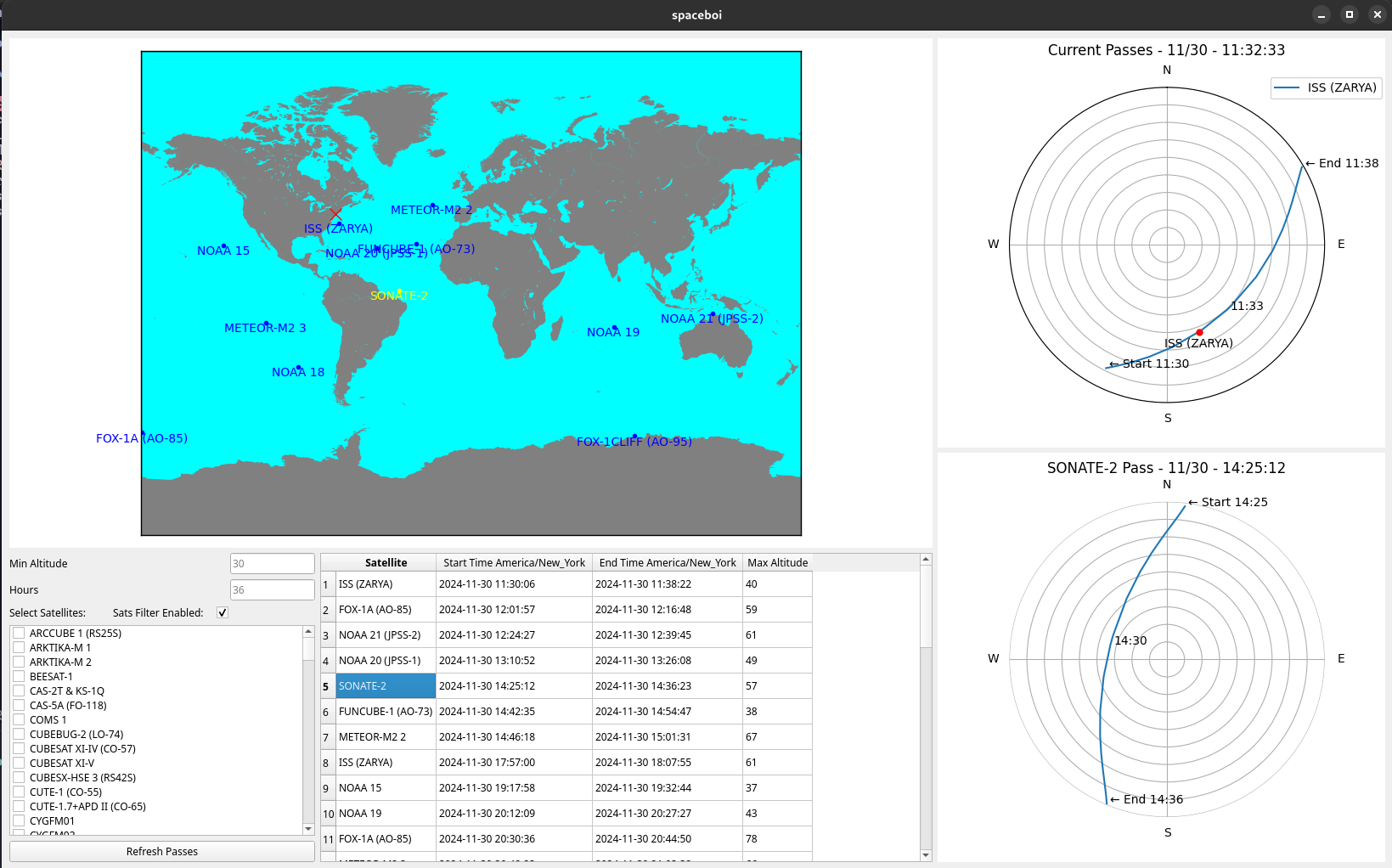The image size is (1392, 868).
Task: Click the passes table scrollbar handle
Action: [x=926, y=607]
